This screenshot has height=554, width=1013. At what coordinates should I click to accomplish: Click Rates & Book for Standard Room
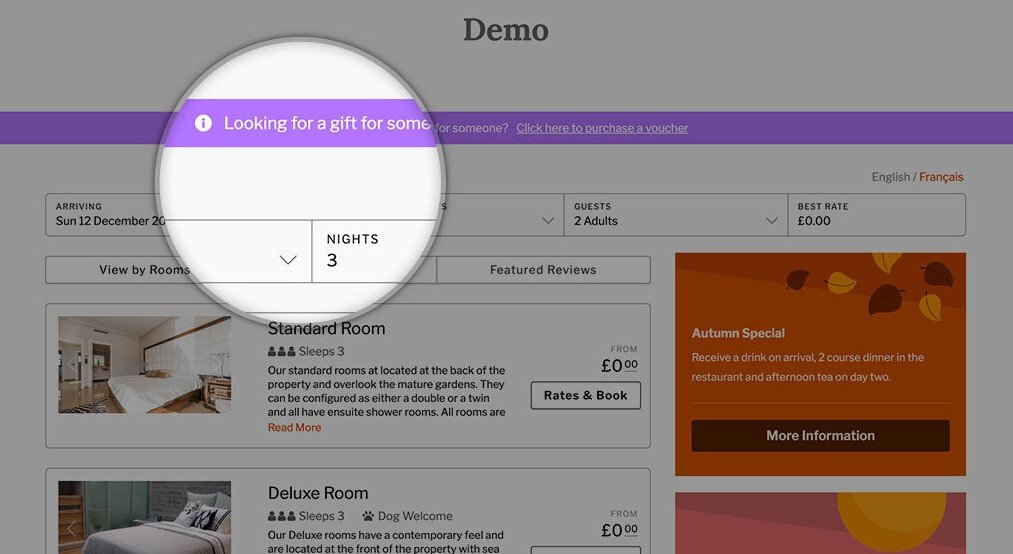click(x=586, y=395)
